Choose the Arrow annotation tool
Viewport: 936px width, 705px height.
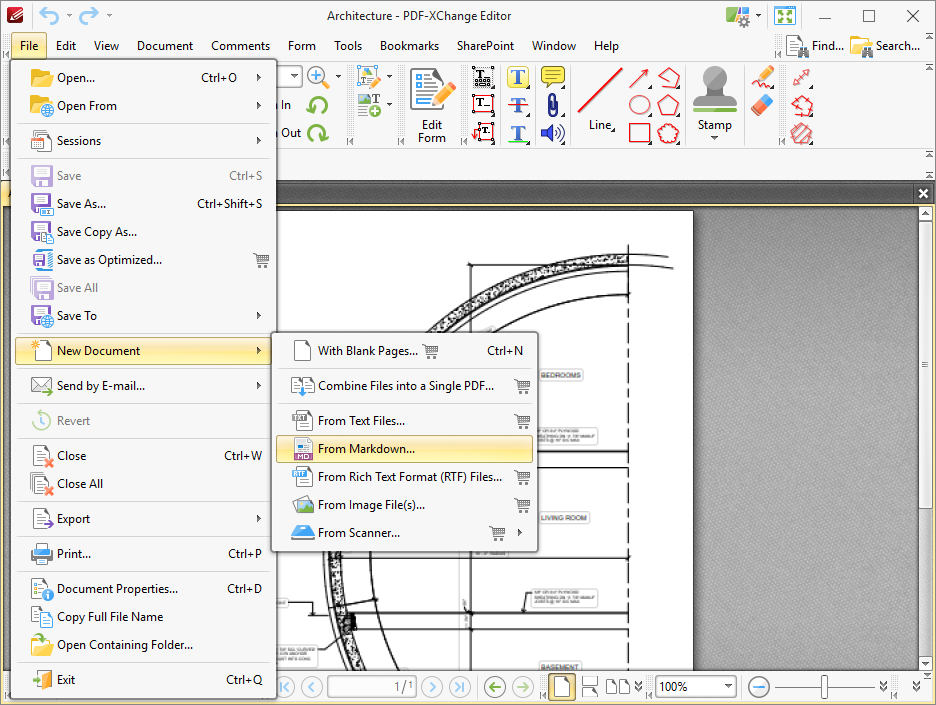pos(639,78)
